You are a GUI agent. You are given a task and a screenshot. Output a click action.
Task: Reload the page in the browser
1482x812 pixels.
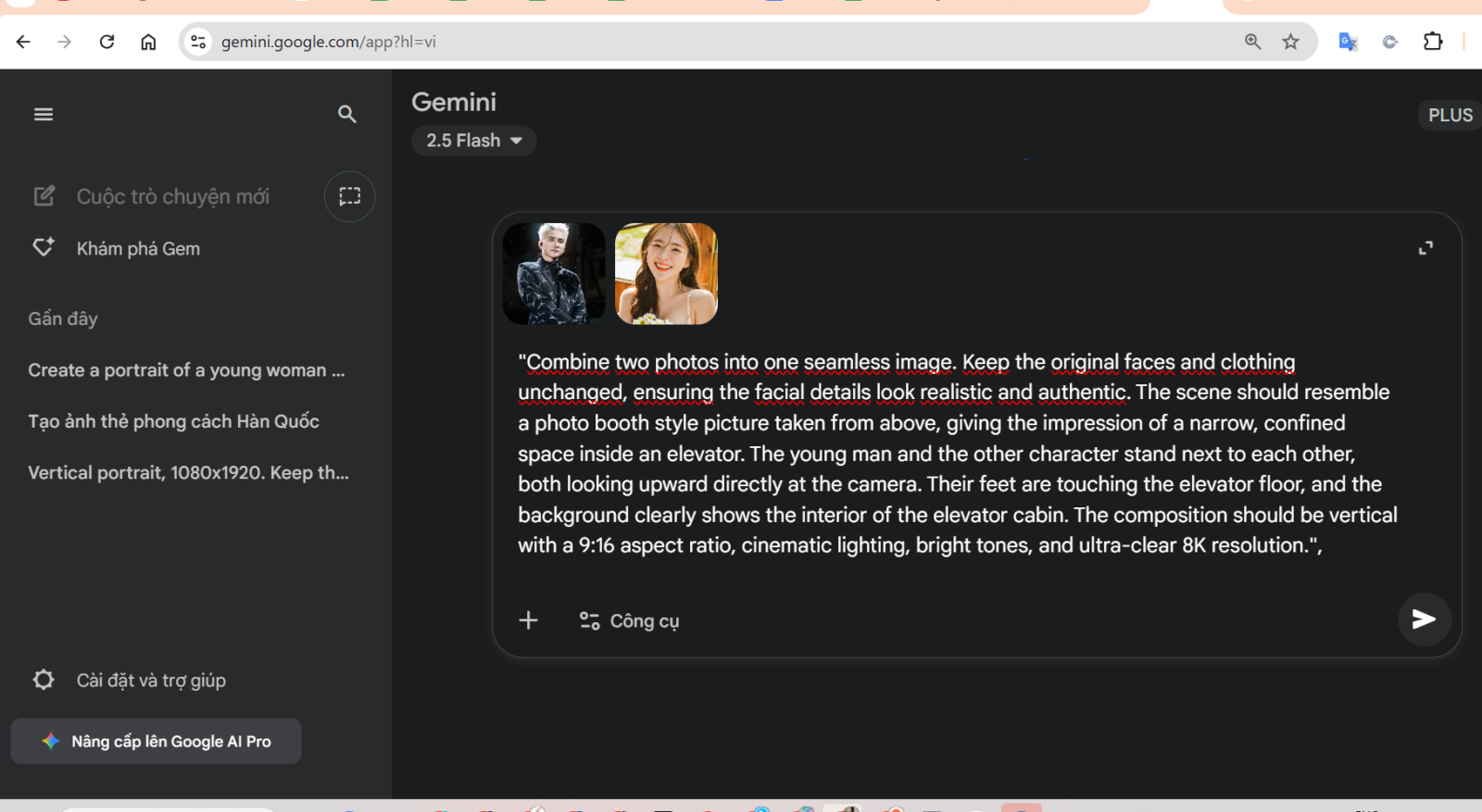coord(107,42)
